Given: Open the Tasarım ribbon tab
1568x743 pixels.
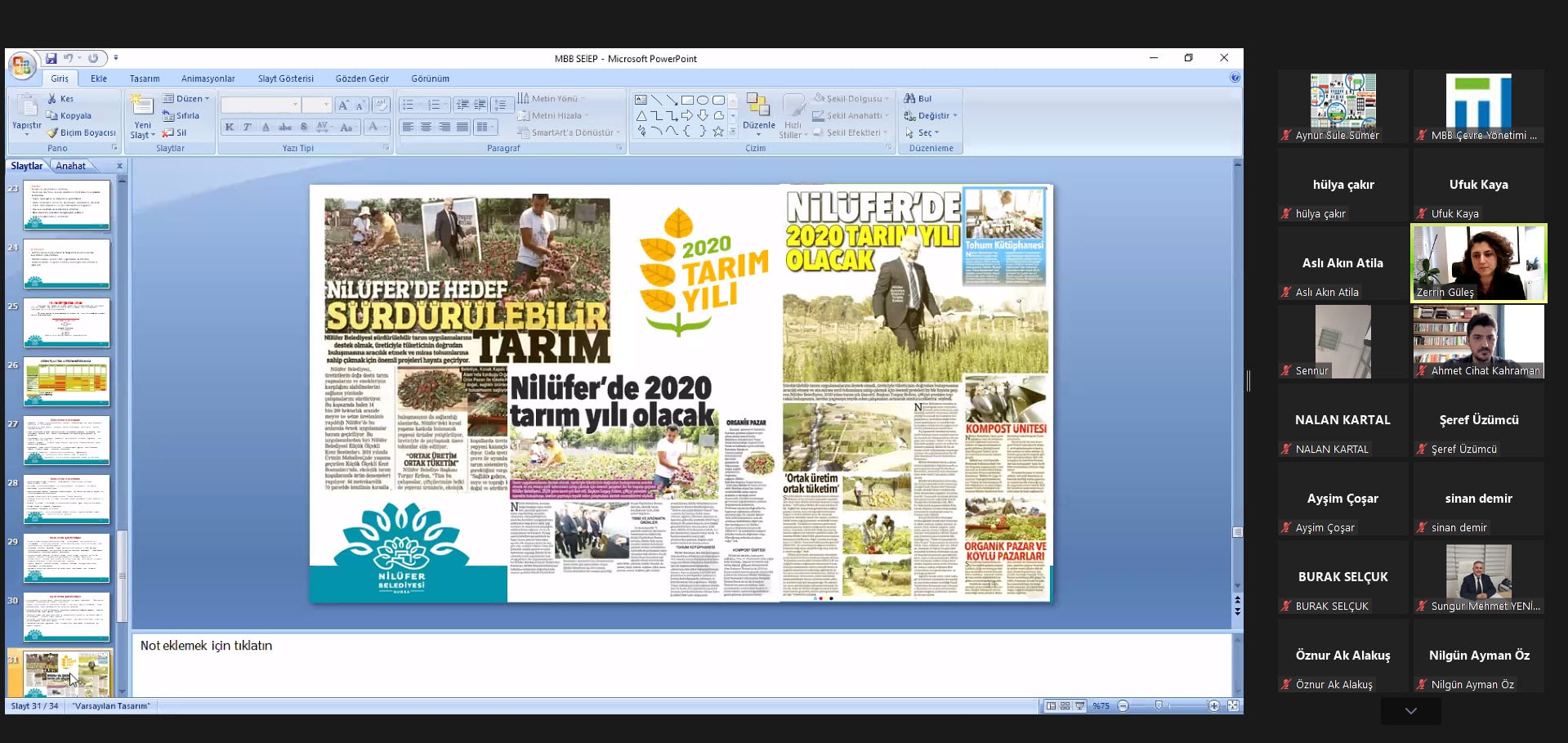Looking at the screenshot, I should point(145,78).
